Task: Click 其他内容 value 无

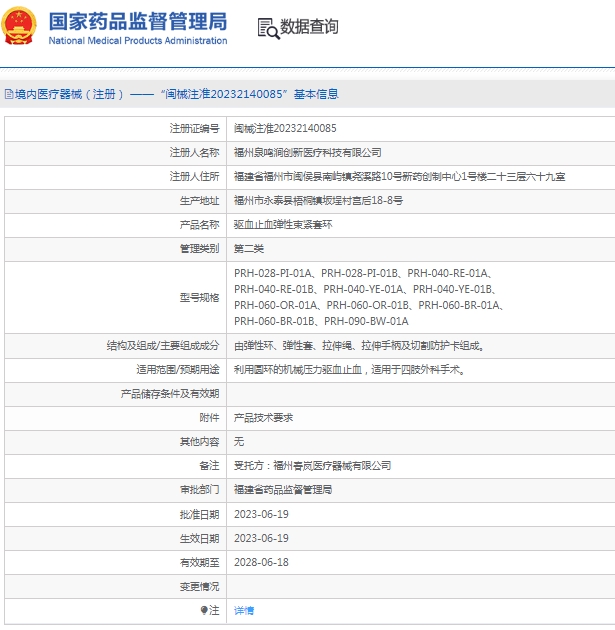Action: (239, 442)
